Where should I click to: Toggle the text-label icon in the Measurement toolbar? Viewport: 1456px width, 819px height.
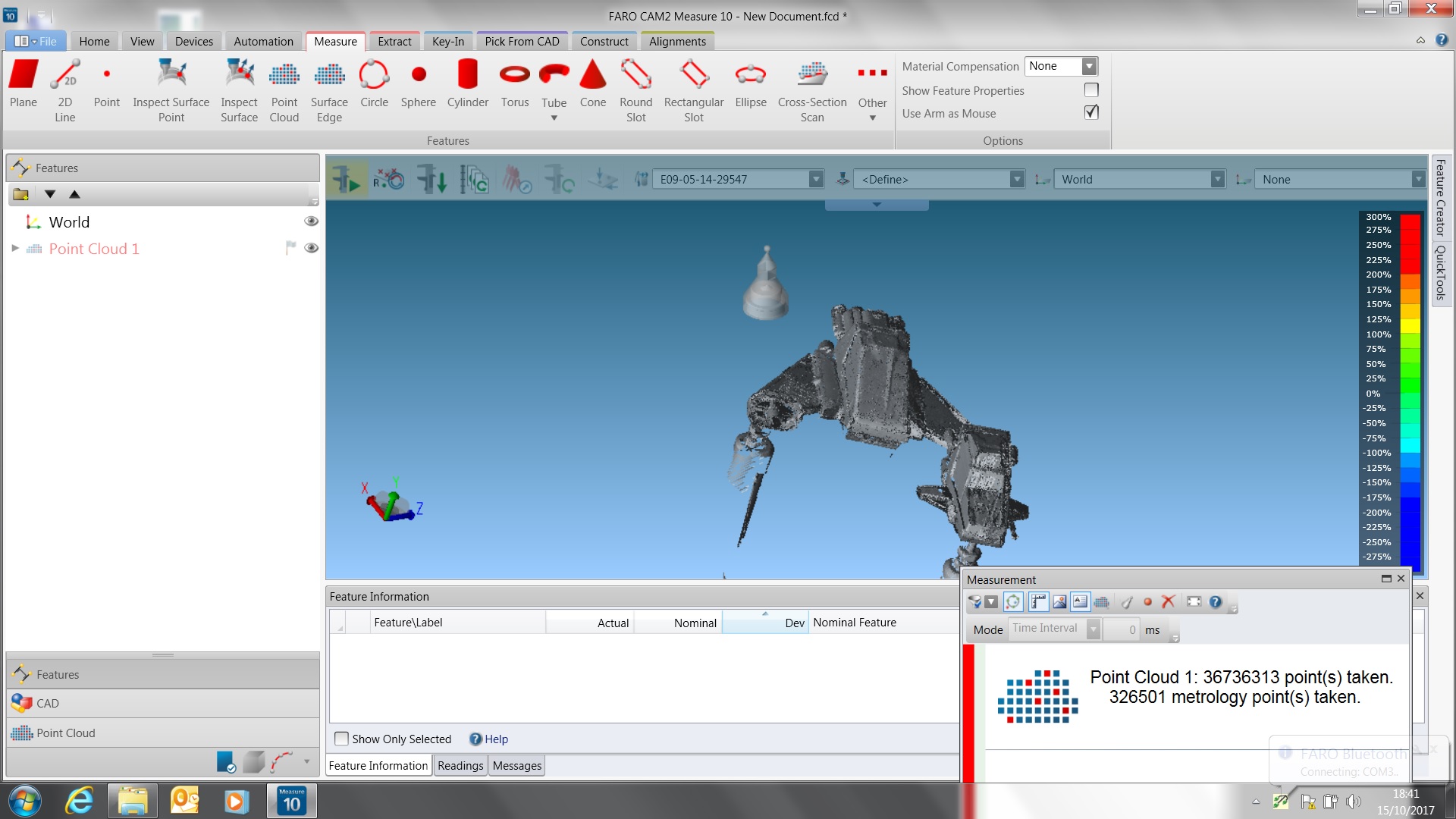pos(1081,602)
